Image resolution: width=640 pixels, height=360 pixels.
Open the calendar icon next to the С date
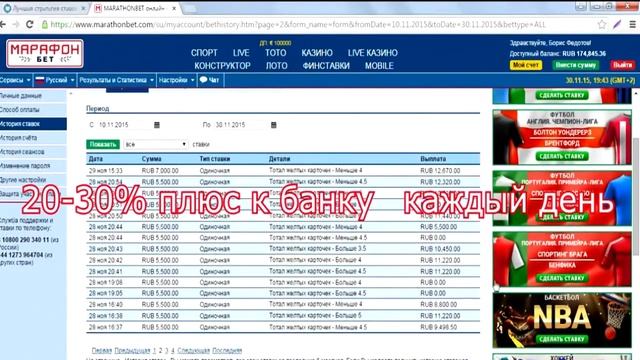pyautogui.click(x=157, y=125)
